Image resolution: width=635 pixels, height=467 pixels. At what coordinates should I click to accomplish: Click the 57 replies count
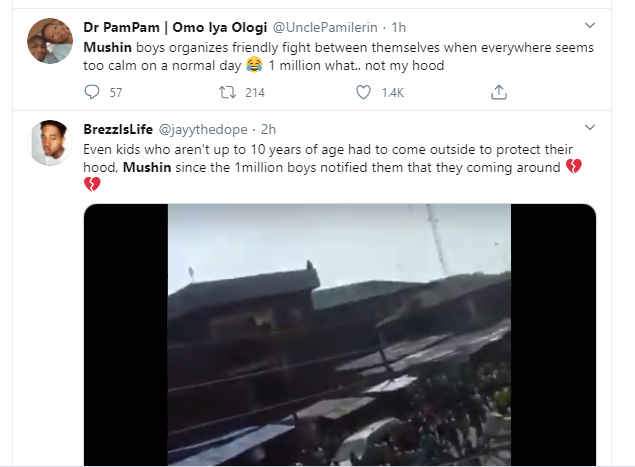pos(116,92)
